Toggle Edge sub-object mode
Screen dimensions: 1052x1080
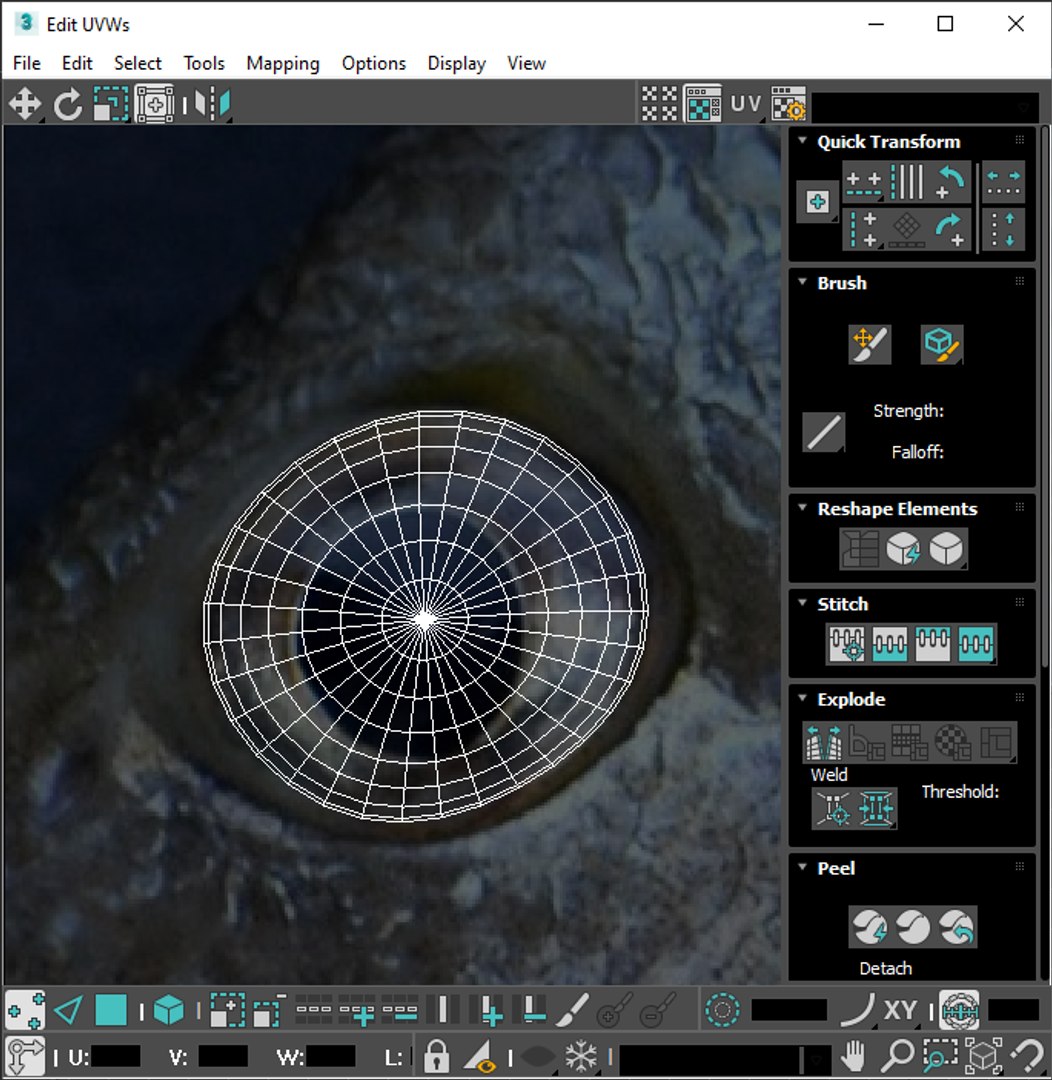click(x=68, y=1010)
